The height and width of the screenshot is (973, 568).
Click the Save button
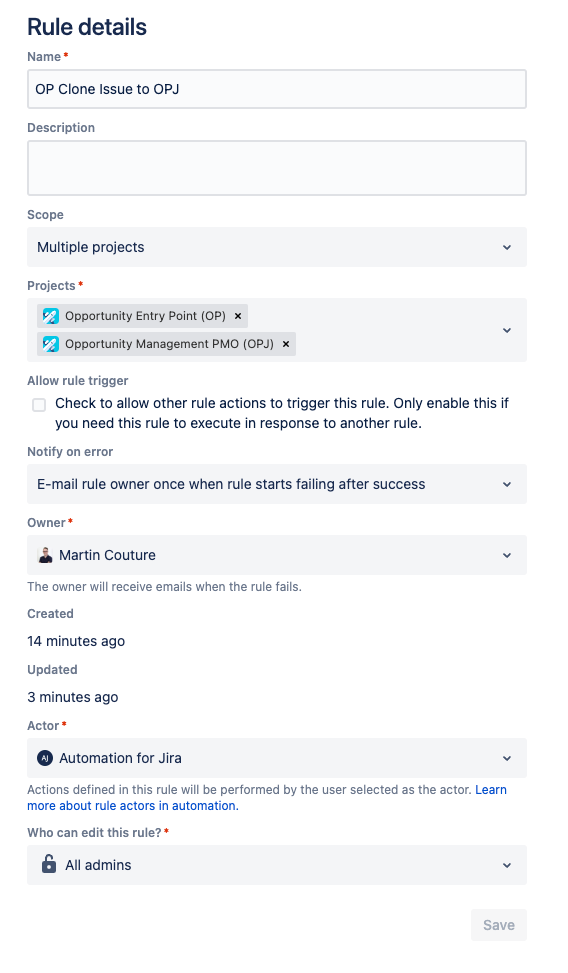[x=498, y=925]
